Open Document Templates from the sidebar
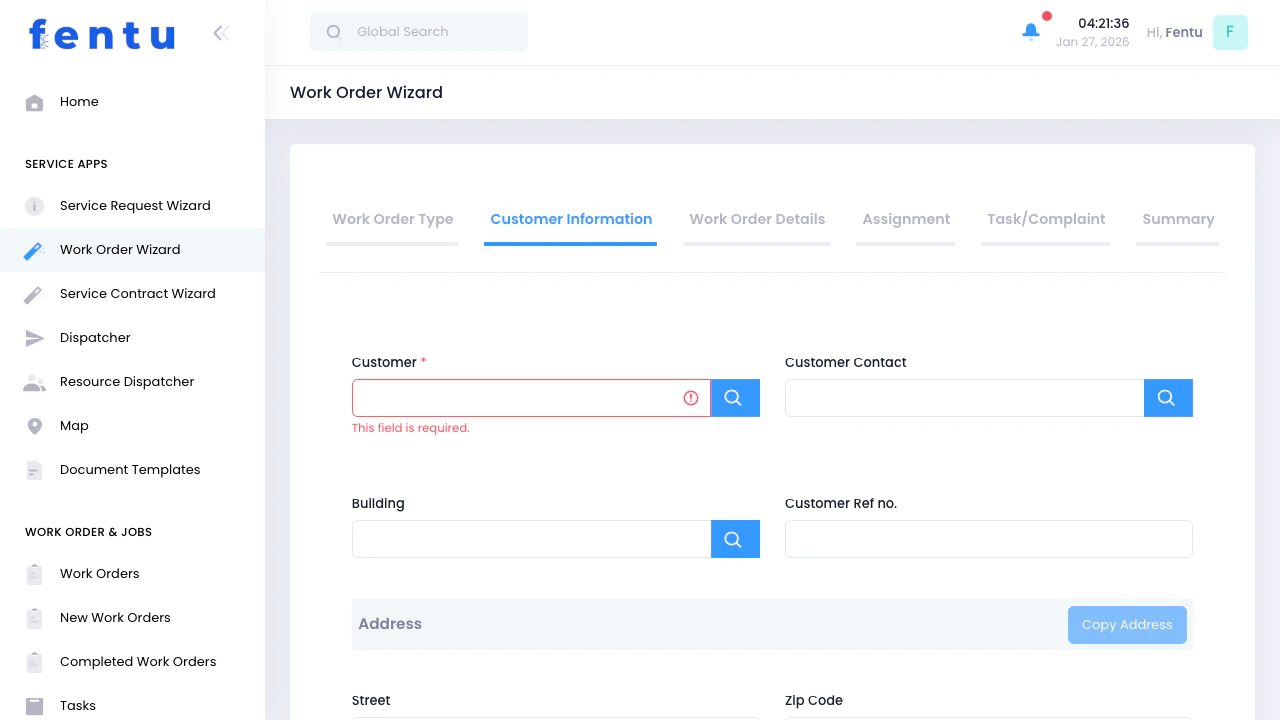 [130, 469]
